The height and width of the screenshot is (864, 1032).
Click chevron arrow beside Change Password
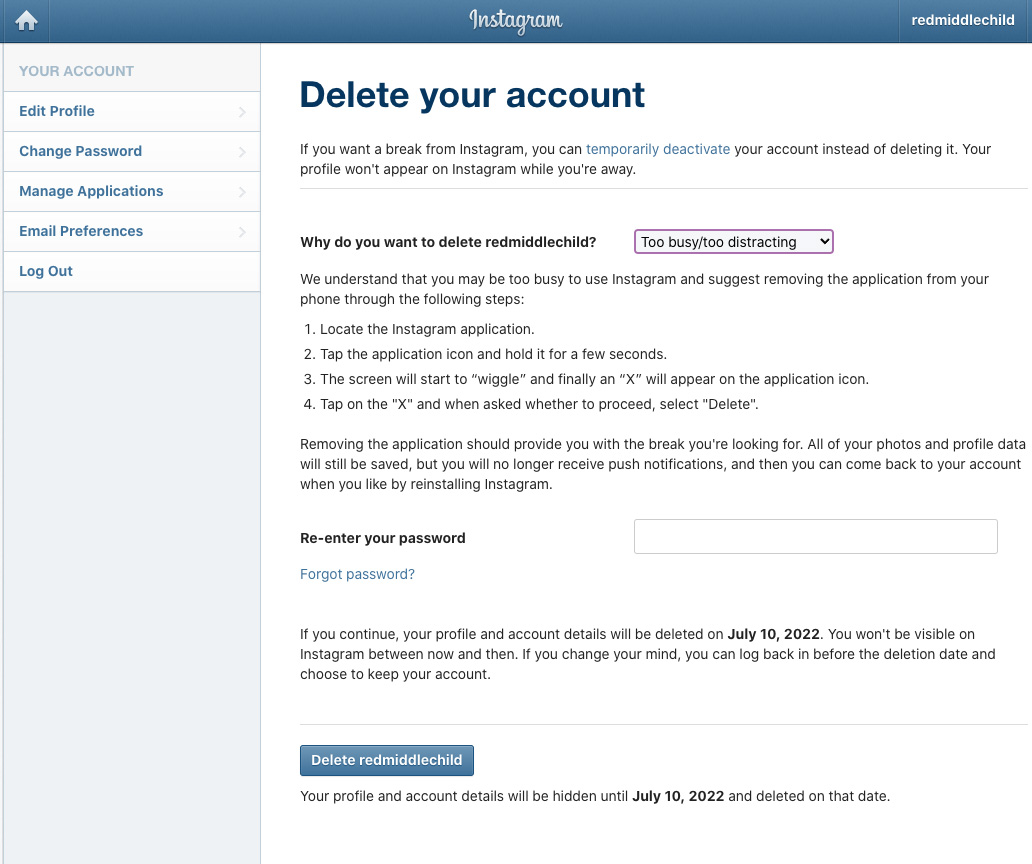242,152
